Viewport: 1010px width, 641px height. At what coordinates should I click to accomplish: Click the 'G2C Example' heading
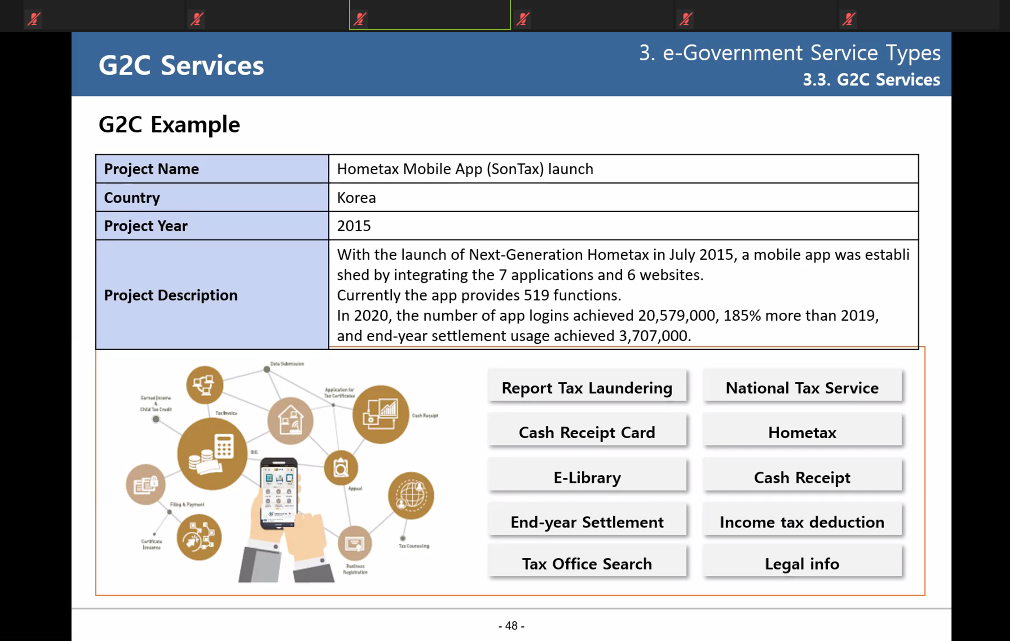(169, 124)
